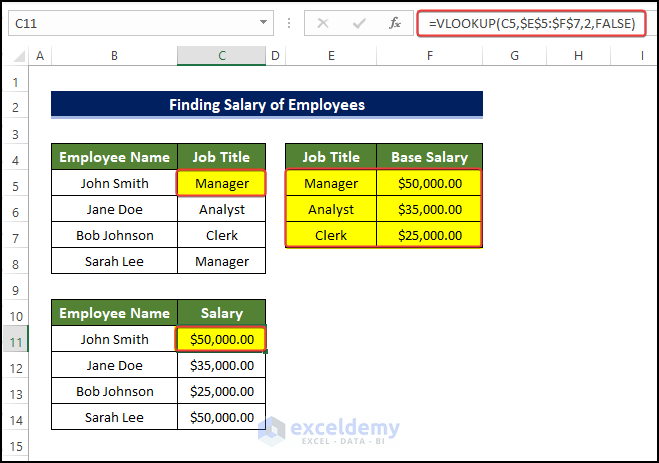Select '$35,000.00' cell in row 12
The image size is (659, 463).
tap(221, 365)
